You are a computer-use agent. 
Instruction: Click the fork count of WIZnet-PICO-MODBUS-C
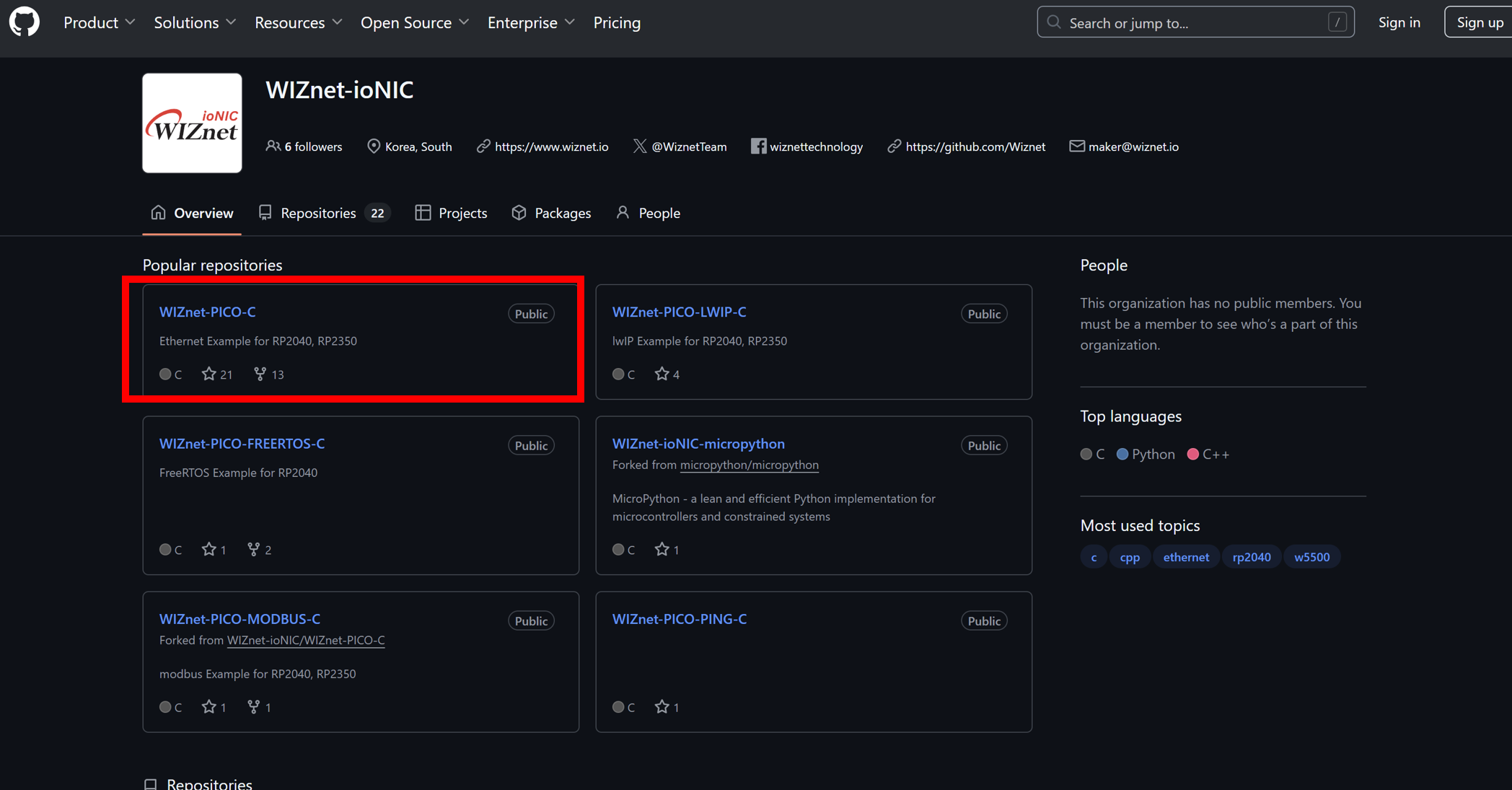coord(259,707)
